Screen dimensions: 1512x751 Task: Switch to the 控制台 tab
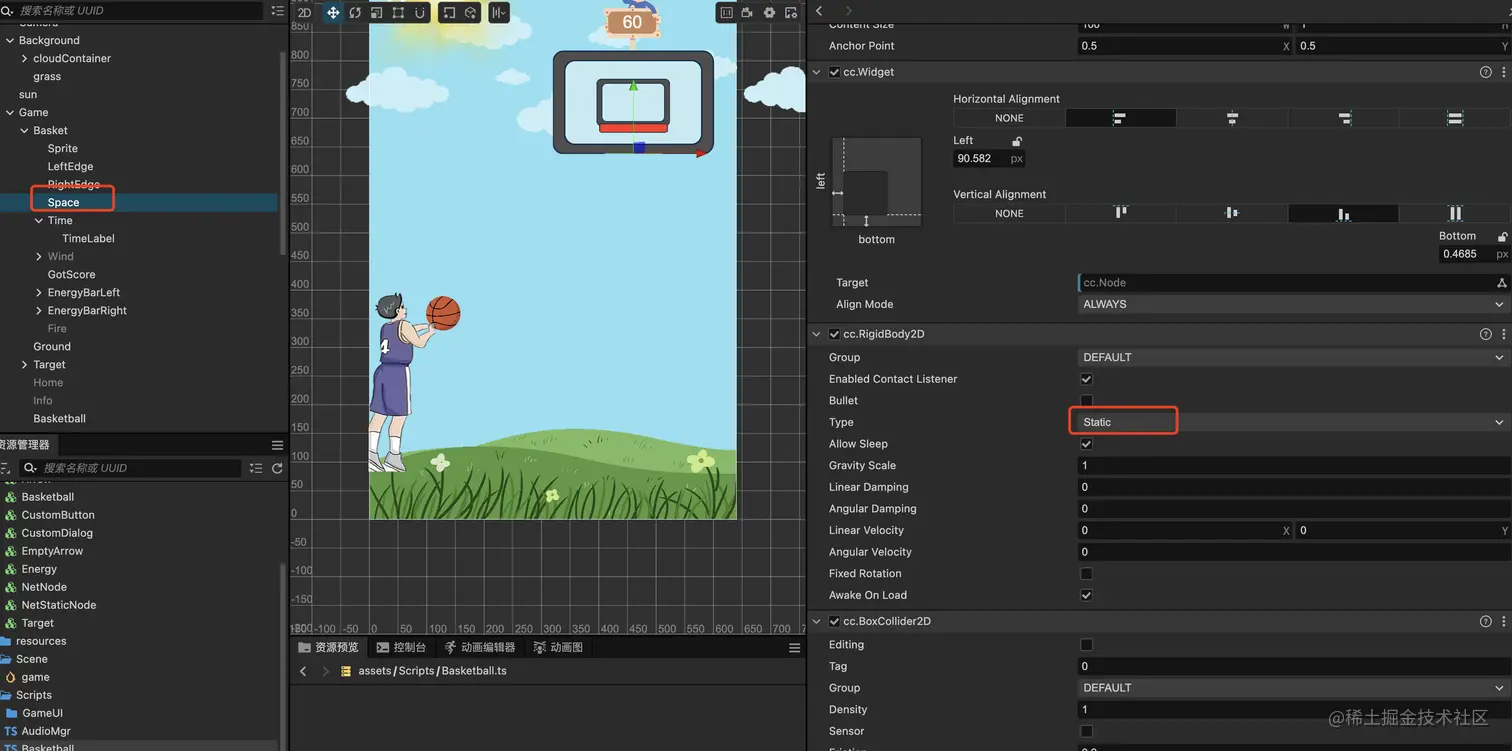click(400, 648)
